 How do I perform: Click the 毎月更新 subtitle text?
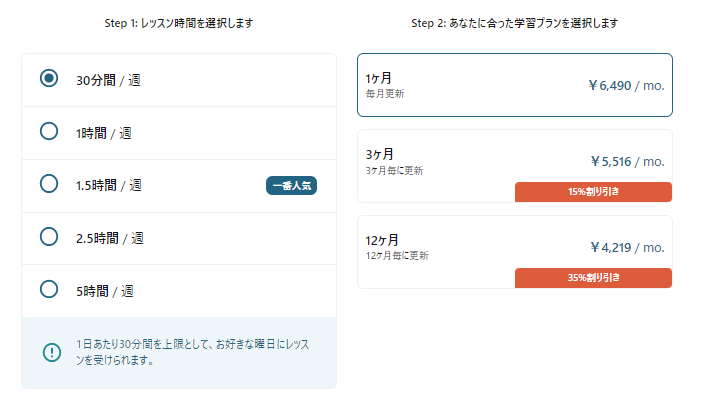click(385, 94)
